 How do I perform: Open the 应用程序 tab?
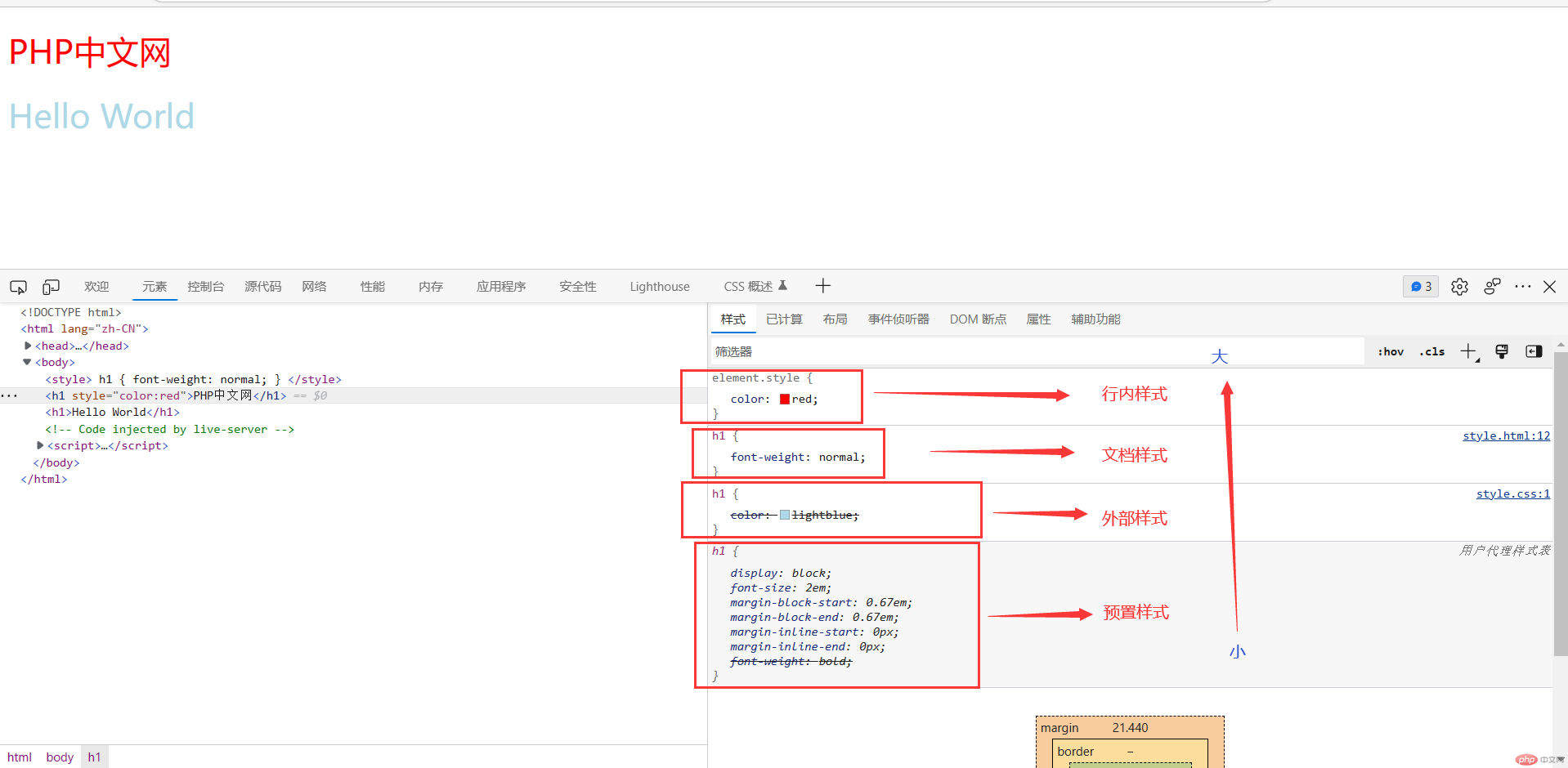click(501, 287)
